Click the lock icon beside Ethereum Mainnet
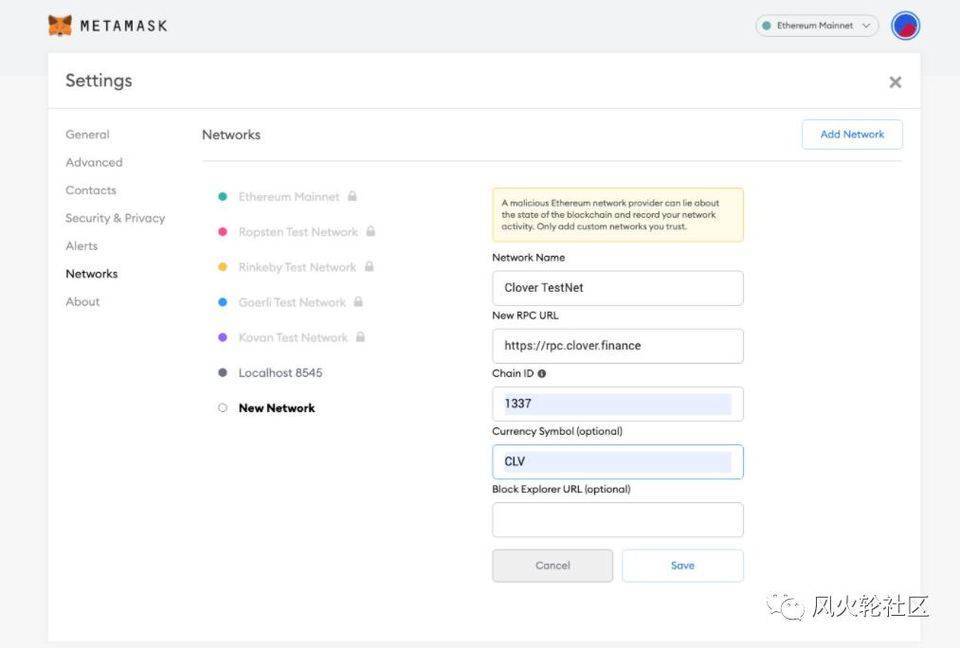Screen dimensions: 960x648 [352, 196]
